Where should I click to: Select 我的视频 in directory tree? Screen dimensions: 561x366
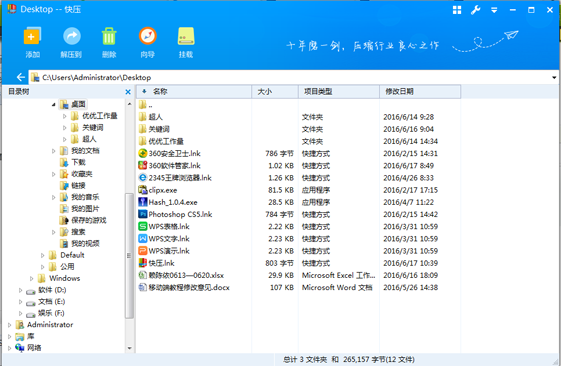tap(80, 244)
